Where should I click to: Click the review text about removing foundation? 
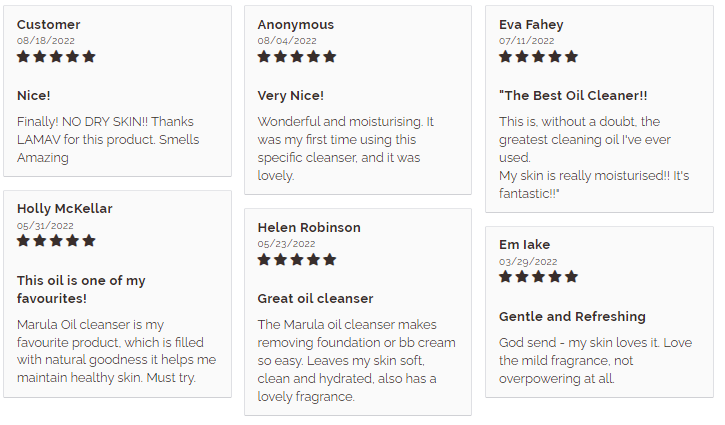tap(356, 361)
